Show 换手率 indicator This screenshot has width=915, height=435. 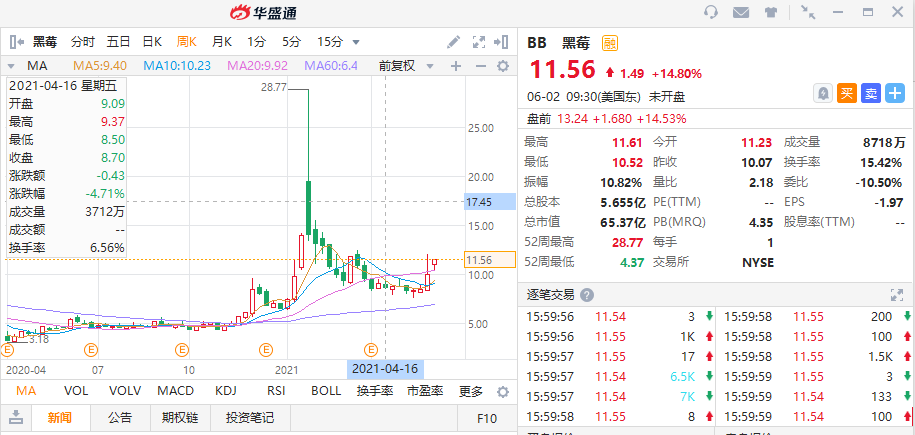[x=375, y=391]
